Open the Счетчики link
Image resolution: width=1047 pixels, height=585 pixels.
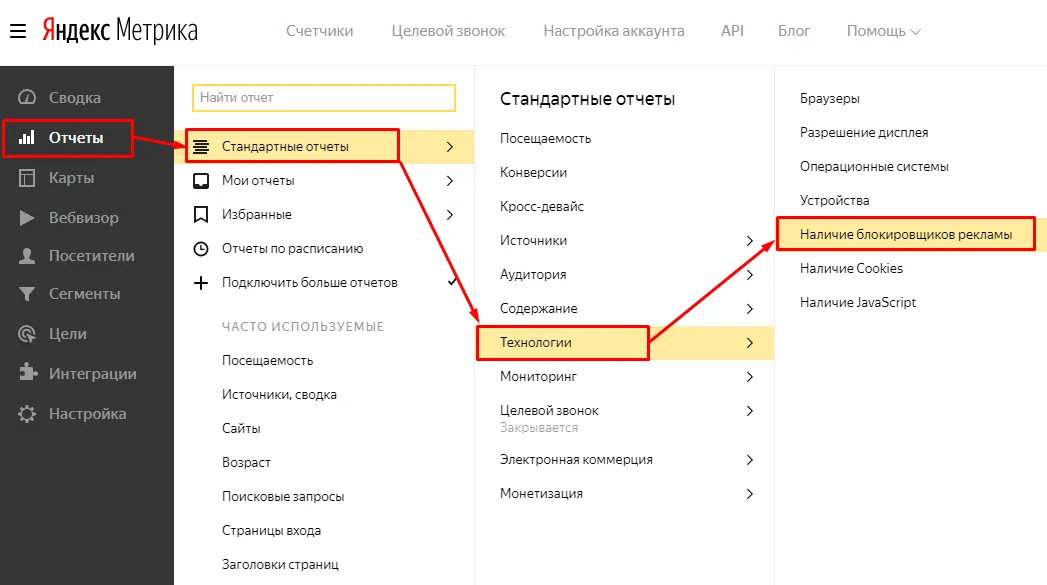320,31
